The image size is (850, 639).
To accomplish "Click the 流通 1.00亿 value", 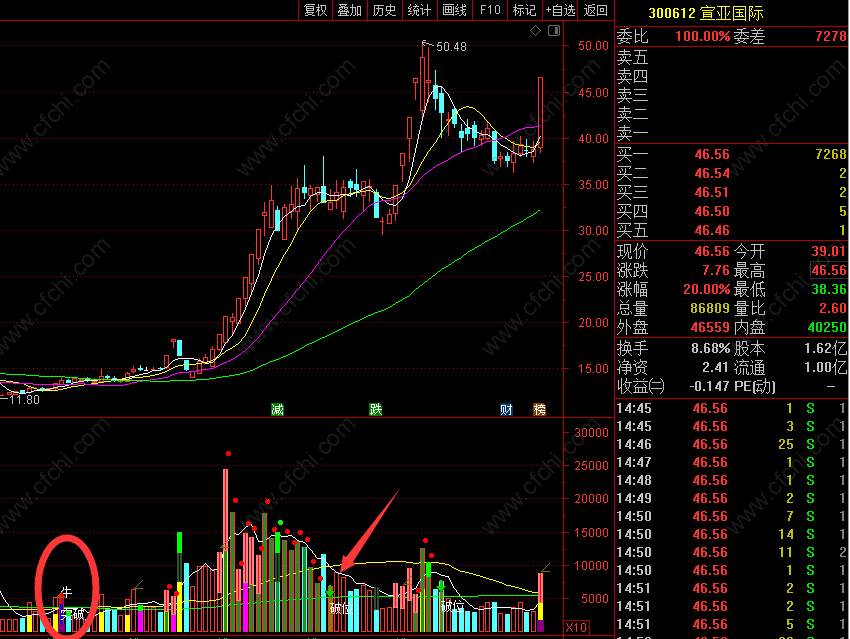I will point(825,367).
